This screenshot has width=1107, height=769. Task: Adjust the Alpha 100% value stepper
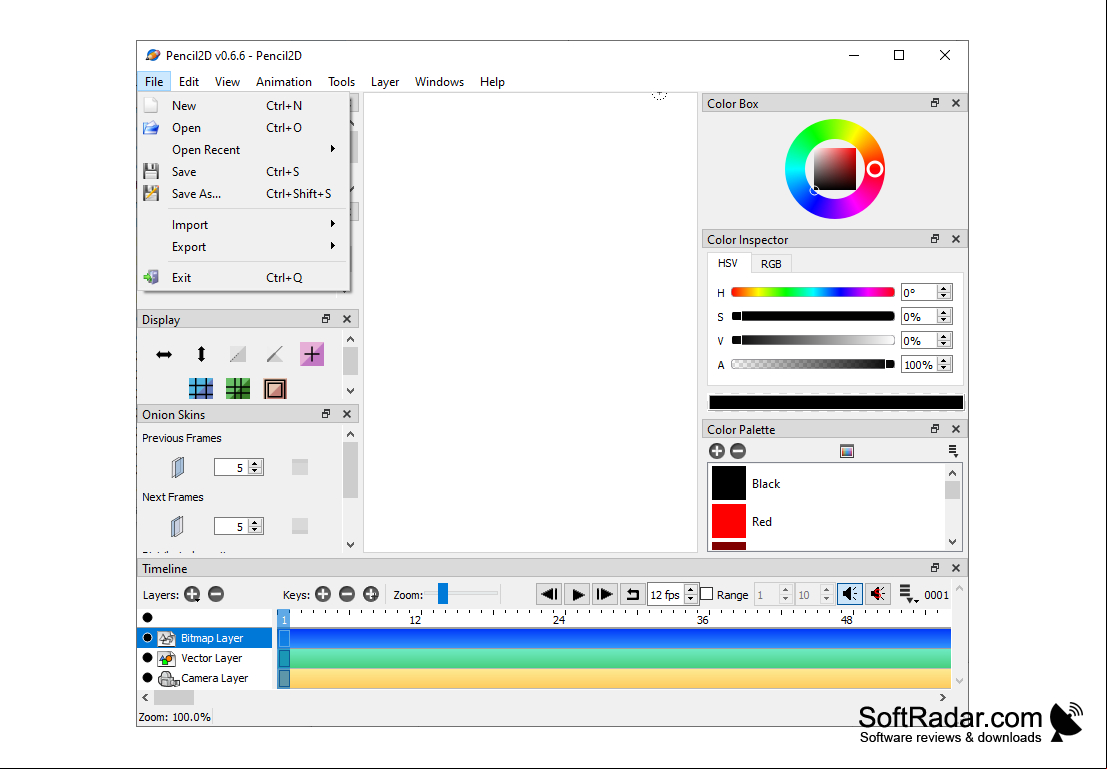coord(944,364)
